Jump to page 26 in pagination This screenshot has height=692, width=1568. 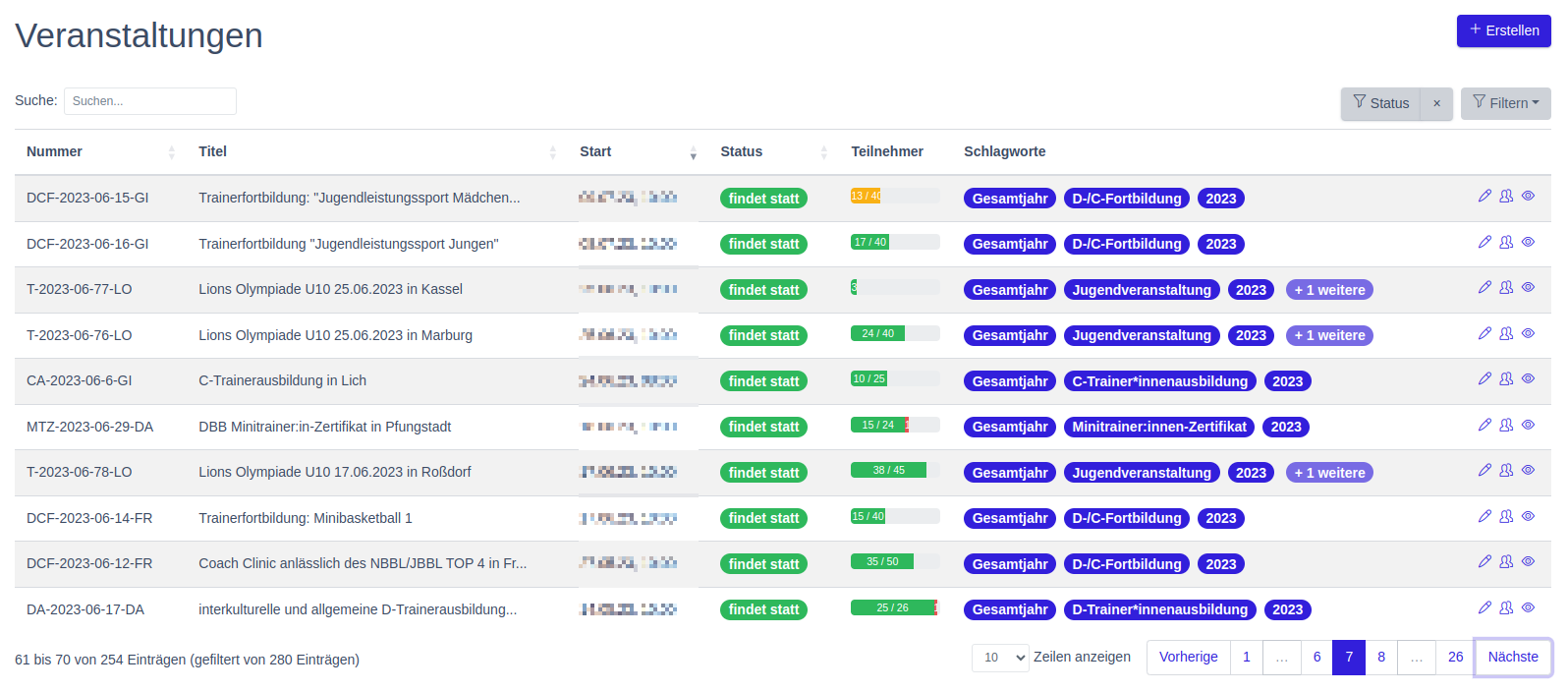pos(1455,658)
